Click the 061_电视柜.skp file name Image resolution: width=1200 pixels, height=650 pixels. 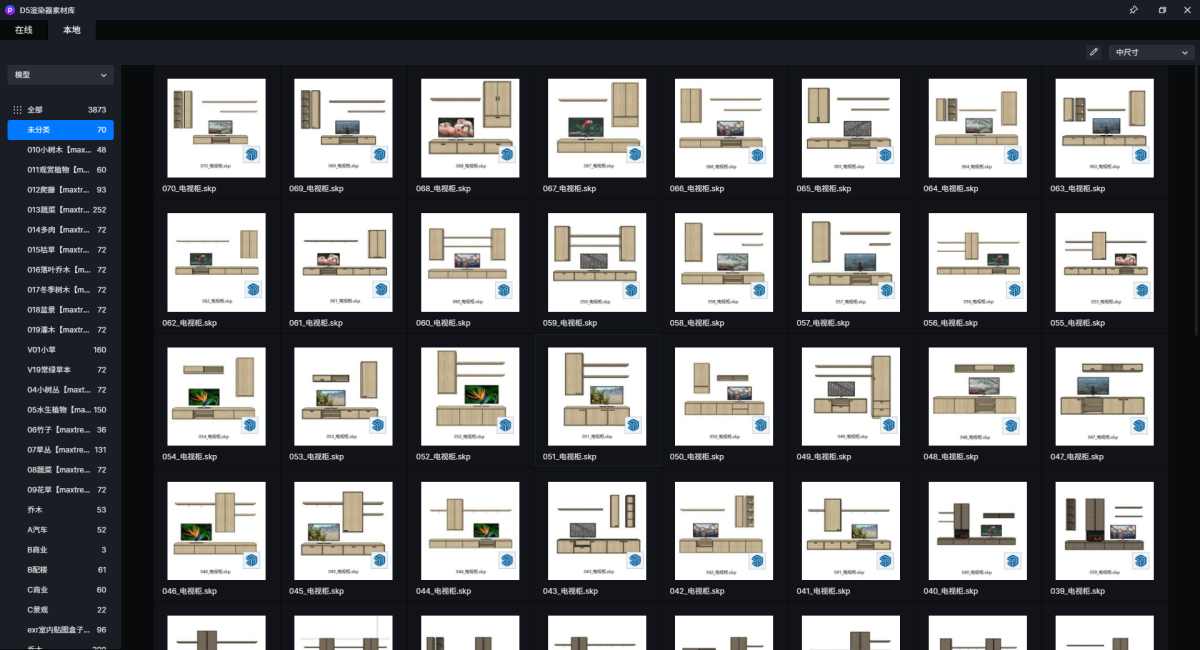pos(316,323)
